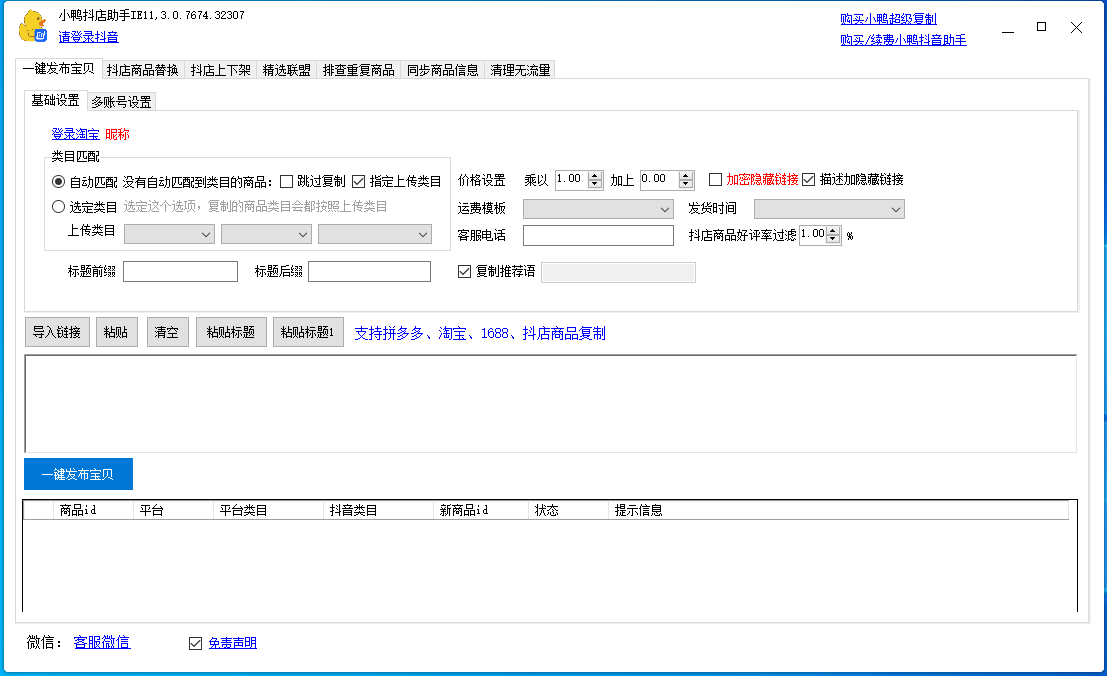The height and width of the screenshot is (676, 1107).
Task: Select the 多账号设置 sub-tab
Action: (121, 102)
